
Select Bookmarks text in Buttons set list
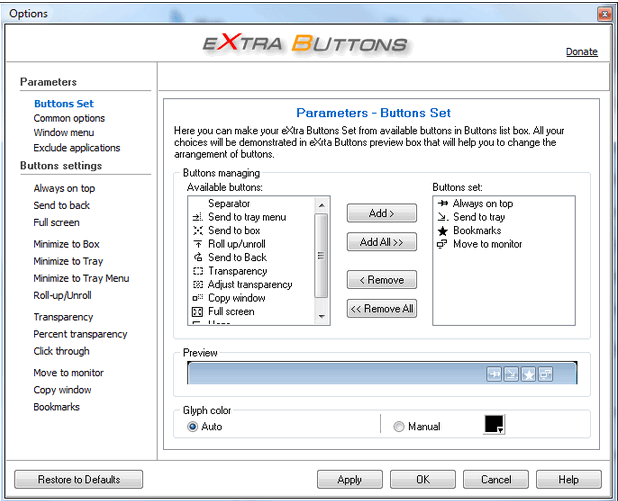(x=477, y=231)
